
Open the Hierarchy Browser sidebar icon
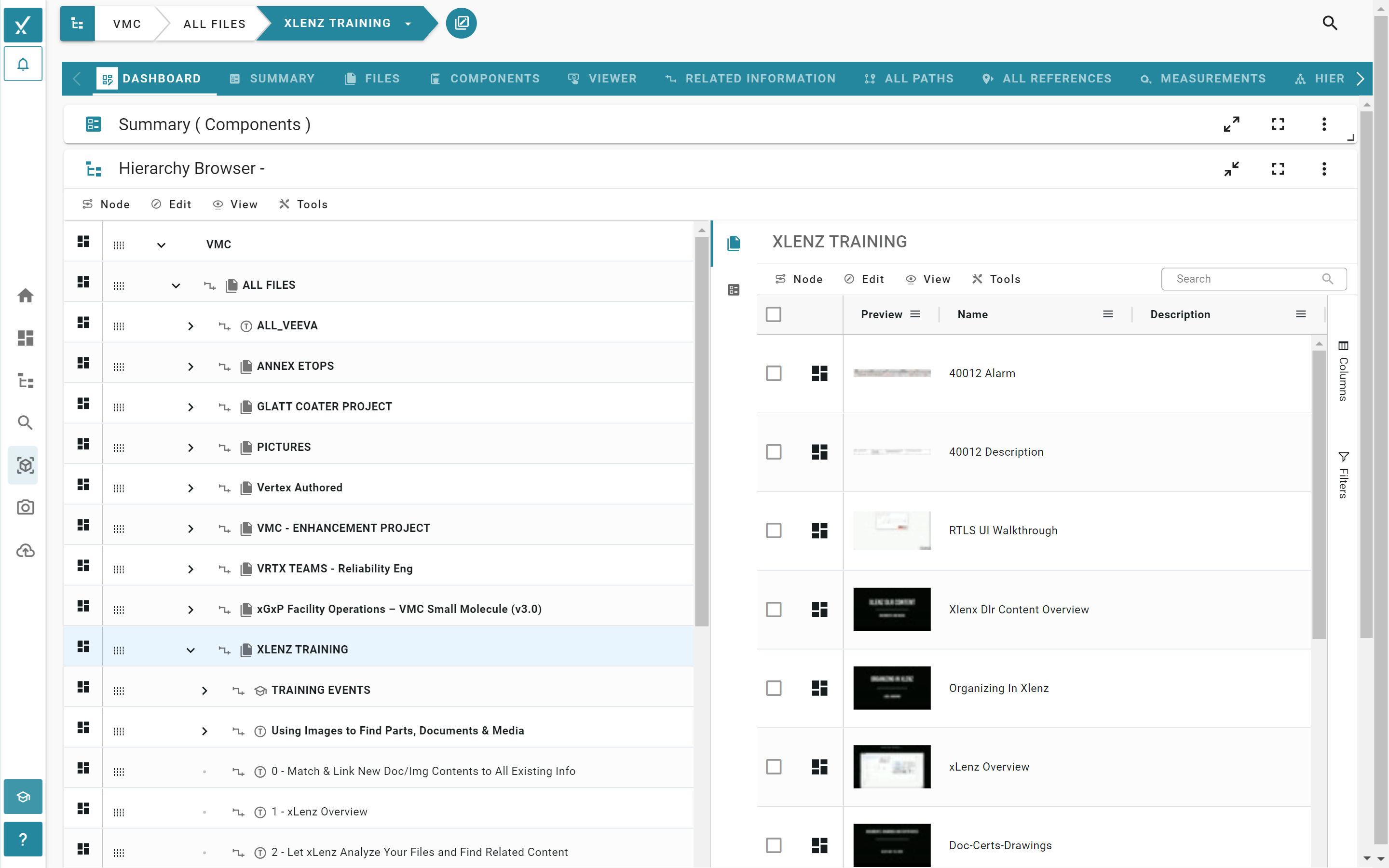tap(25, 380)
